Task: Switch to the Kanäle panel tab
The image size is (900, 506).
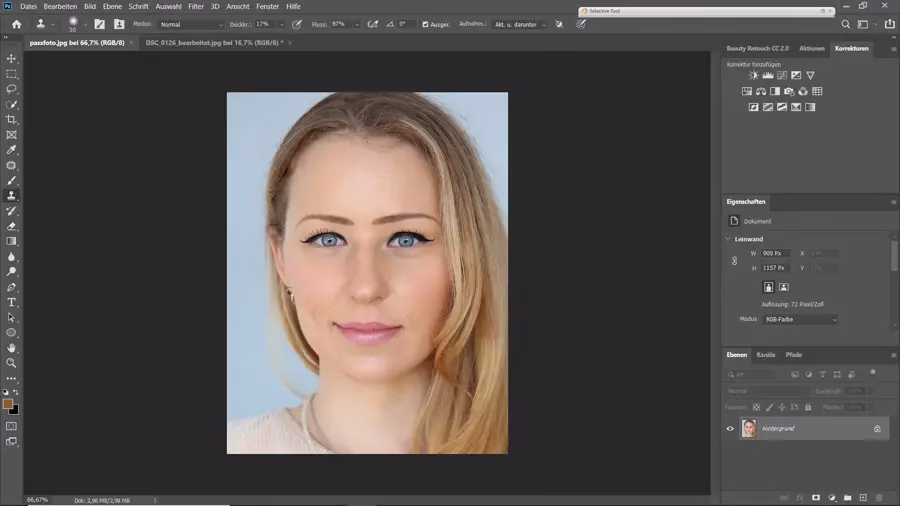Action: 766,355
